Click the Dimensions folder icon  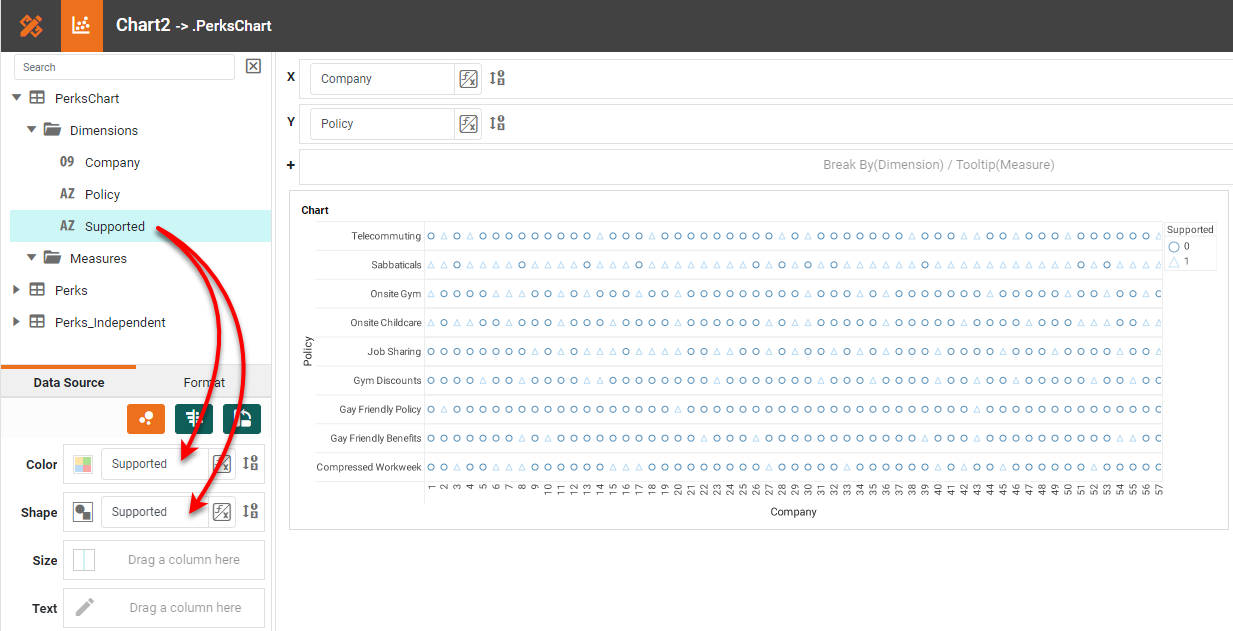(53, 130)
